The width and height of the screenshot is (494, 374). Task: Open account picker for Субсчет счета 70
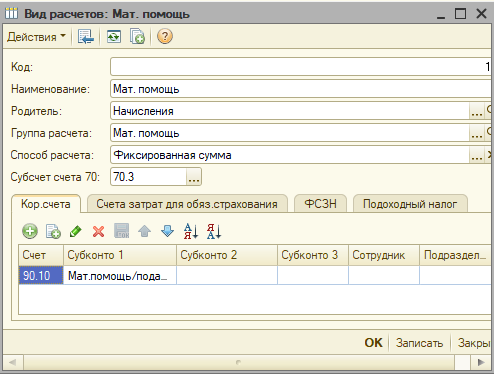(194, 177)
